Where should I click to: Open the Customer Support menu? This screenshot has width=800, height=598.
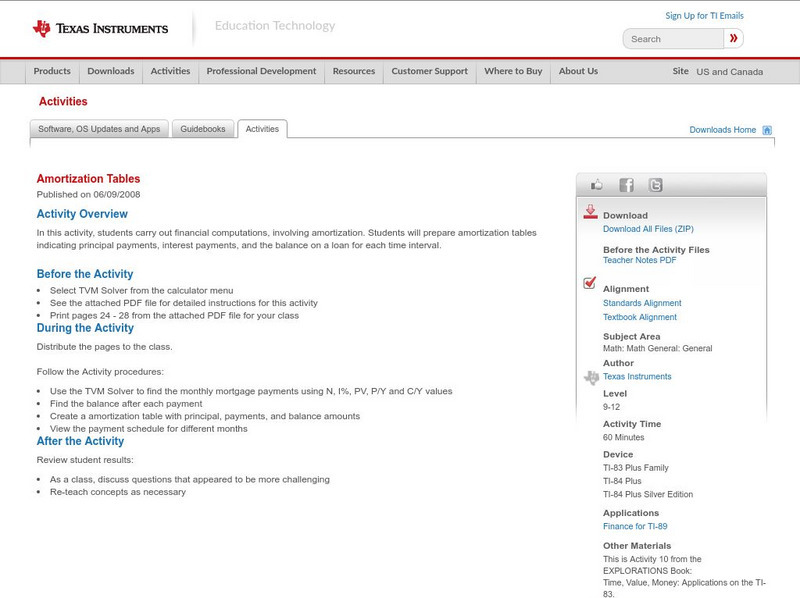[430, 71]
